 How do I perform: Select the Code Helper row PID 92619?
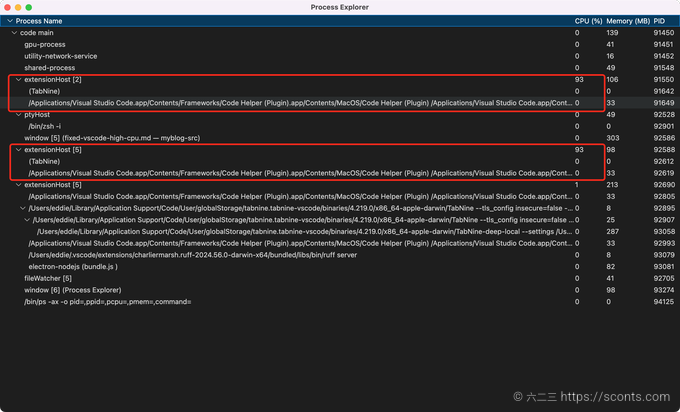[340, 173]
